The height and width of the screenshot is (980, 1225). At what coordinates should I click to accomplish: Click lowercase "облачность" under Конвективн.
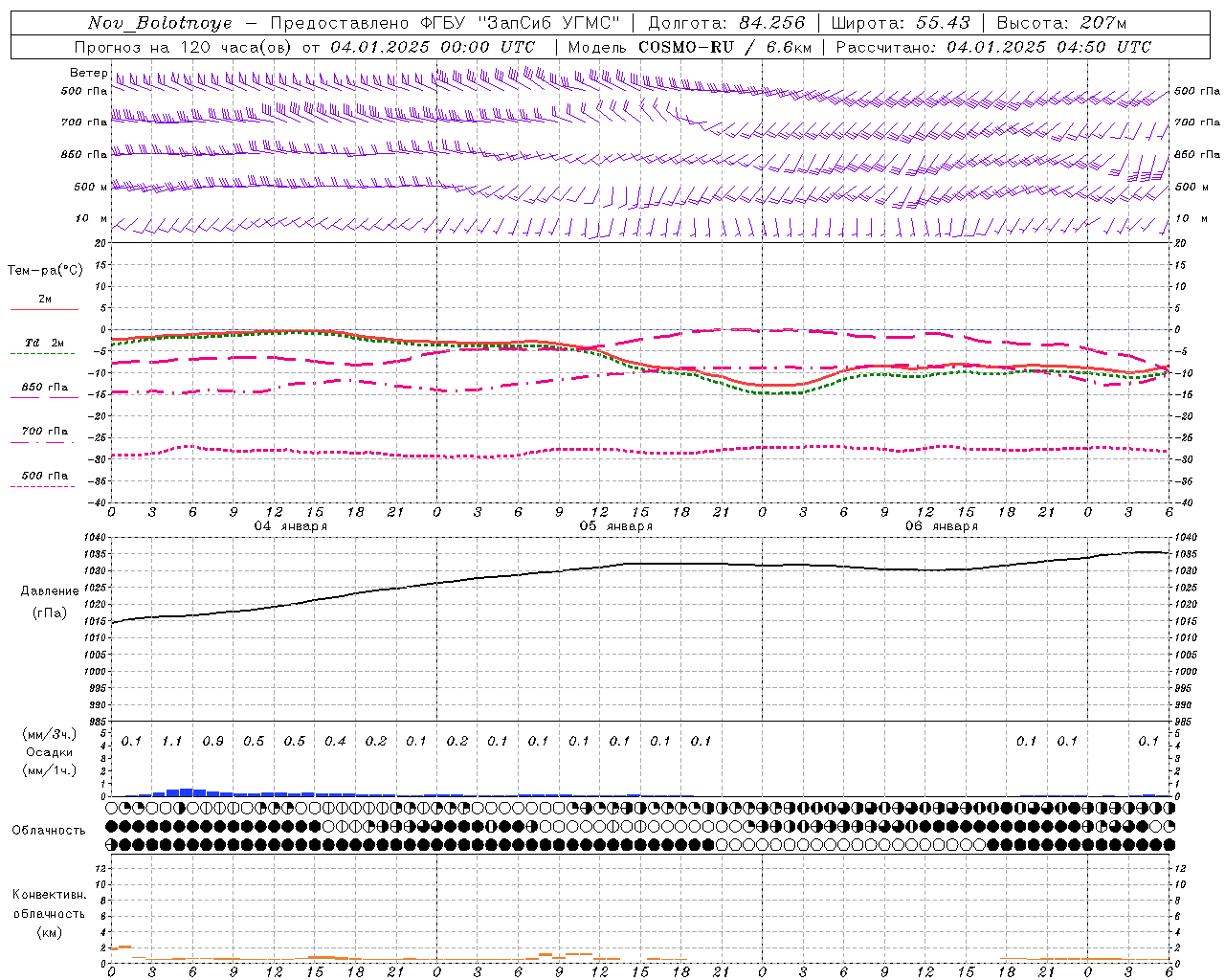[x=50, y=914]
